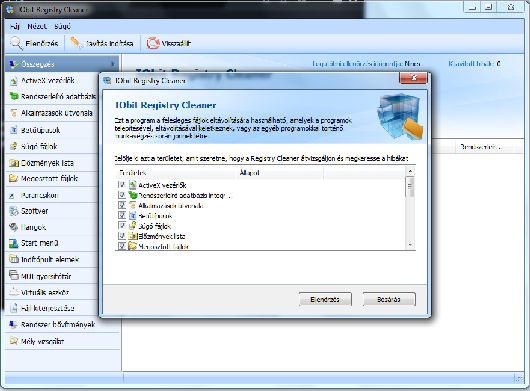Screen dimensions: 530x391
Task: Select Betűtípusok icon in sidebar
Action: click(x=13, y=130)
